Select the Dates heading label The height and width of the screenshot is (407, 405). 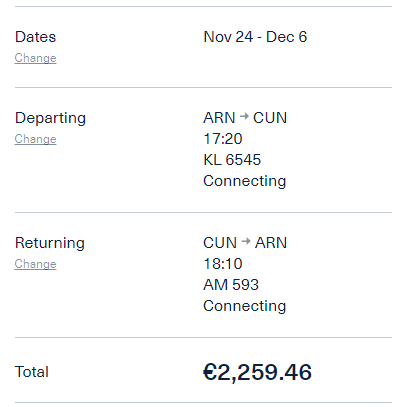tap(35, 37)
